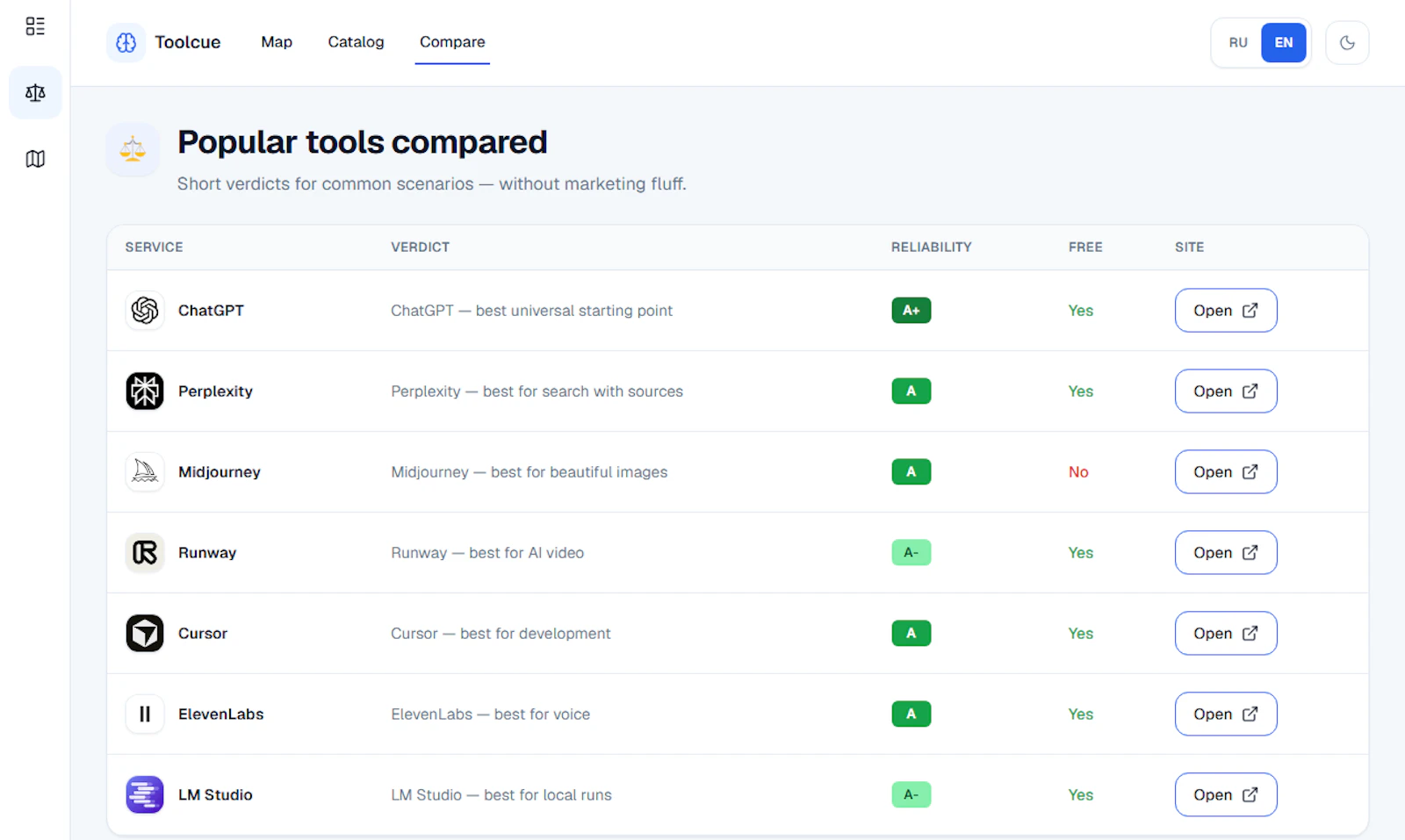Click the ChatGPT logo icon
1405x840 pixels.
pos(145,310)
